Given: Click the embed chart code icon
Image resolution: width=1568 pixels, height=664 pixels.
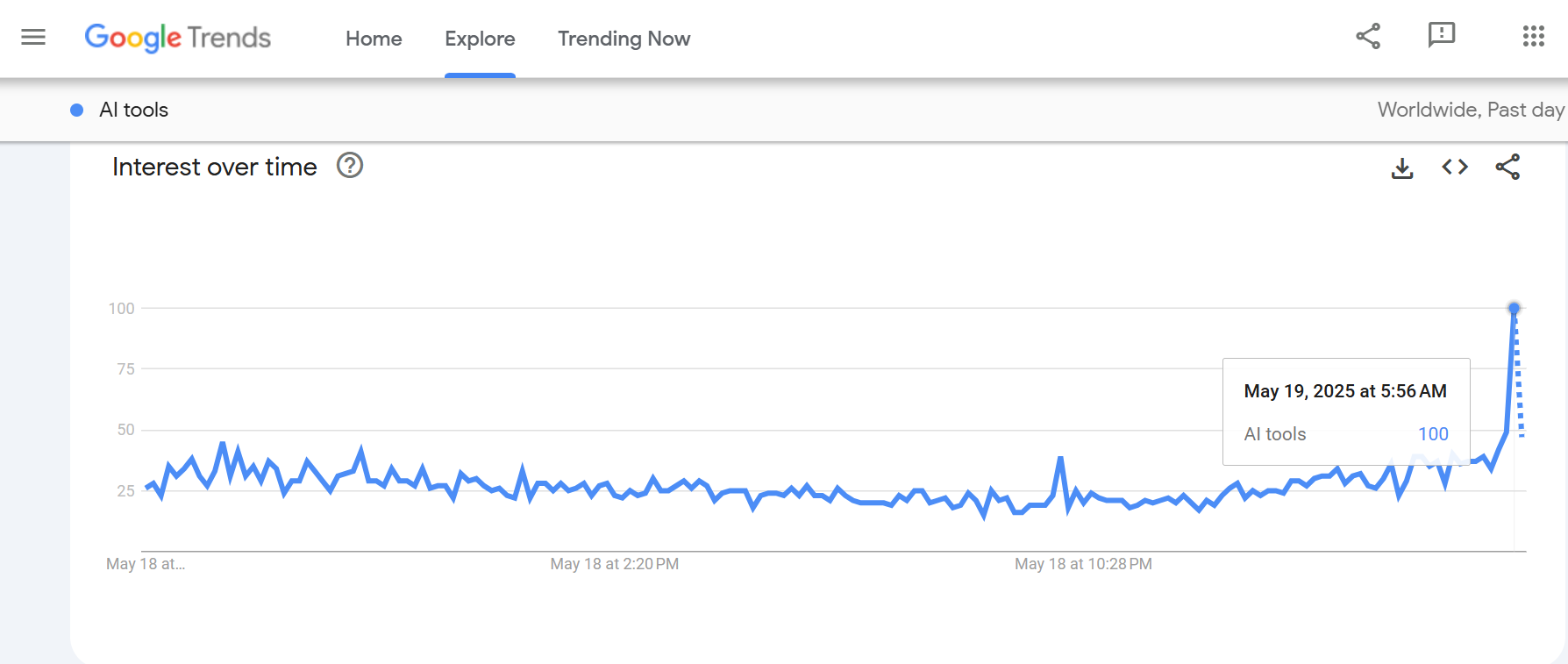Looking at the screenshot, I should 1454,167.
